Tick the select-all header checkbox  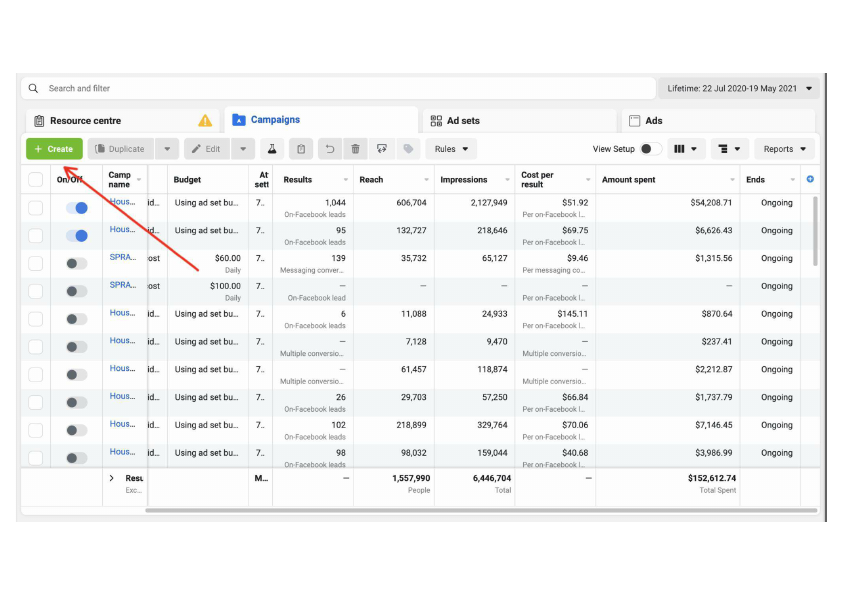(35, 179)
